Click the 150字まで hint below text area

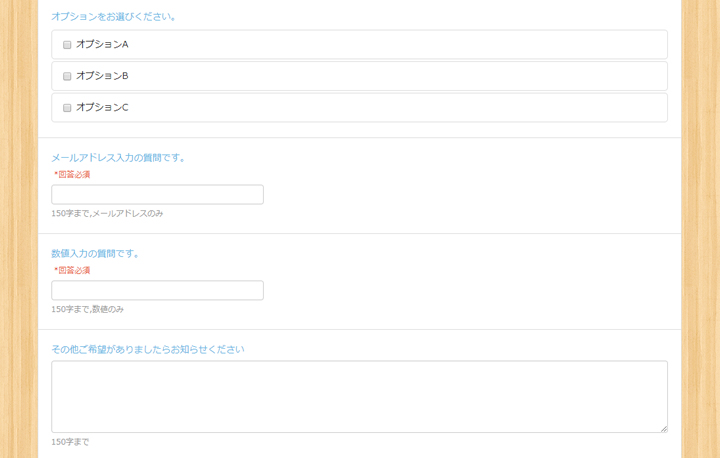point(70,442)
